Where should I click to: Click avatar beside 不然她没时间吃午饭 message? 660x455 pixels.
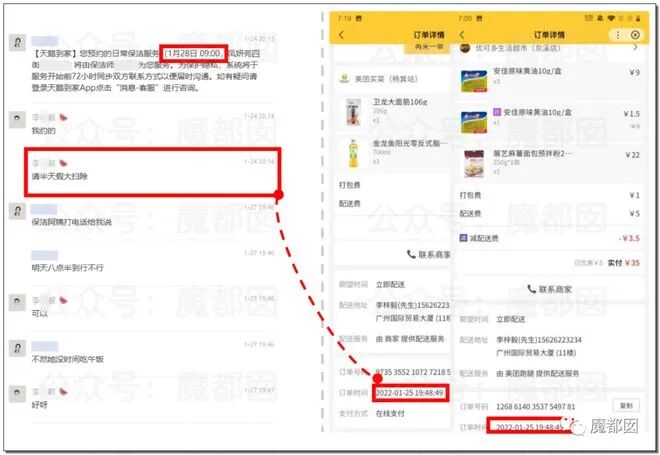[x=17, y=348]
